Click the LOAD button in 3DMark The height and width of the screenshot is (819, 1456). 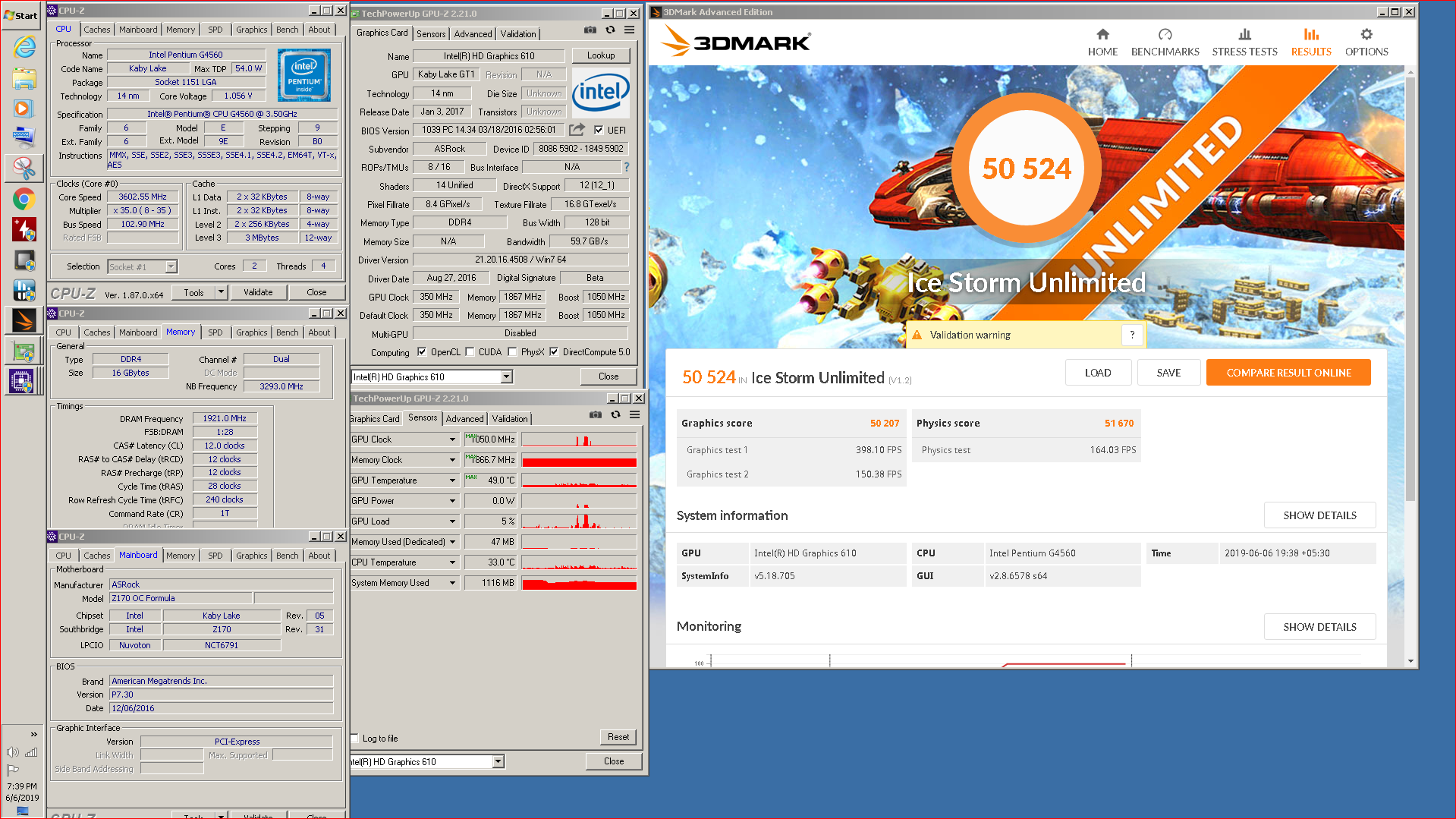(x=1097, y=373)
